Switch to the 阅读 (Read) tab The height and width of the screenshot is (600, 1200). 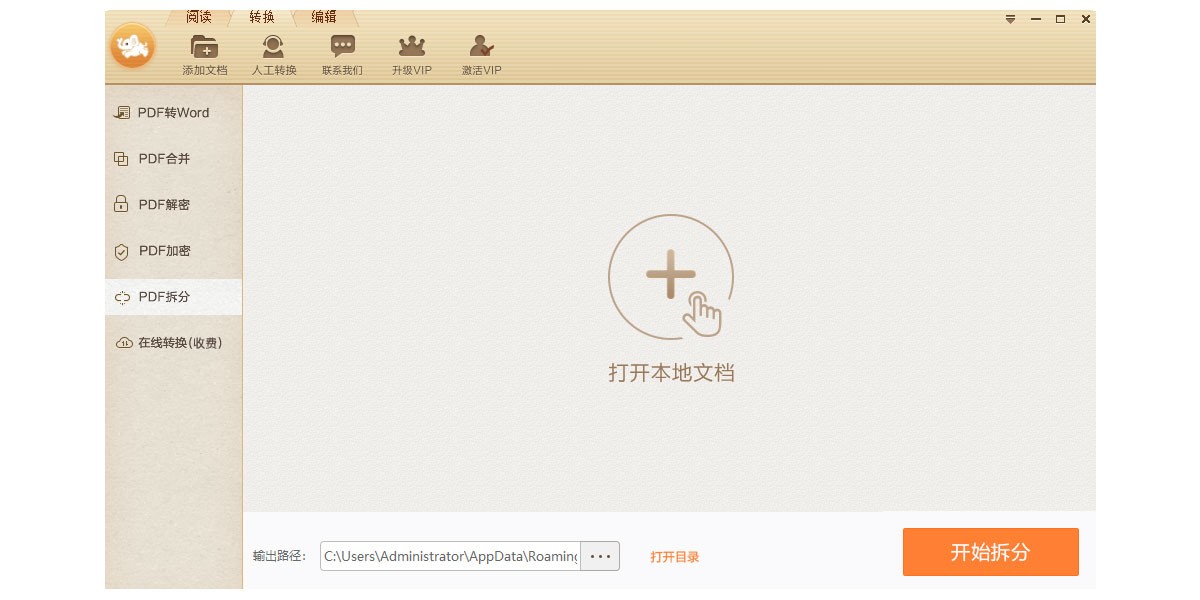(199, 18)
